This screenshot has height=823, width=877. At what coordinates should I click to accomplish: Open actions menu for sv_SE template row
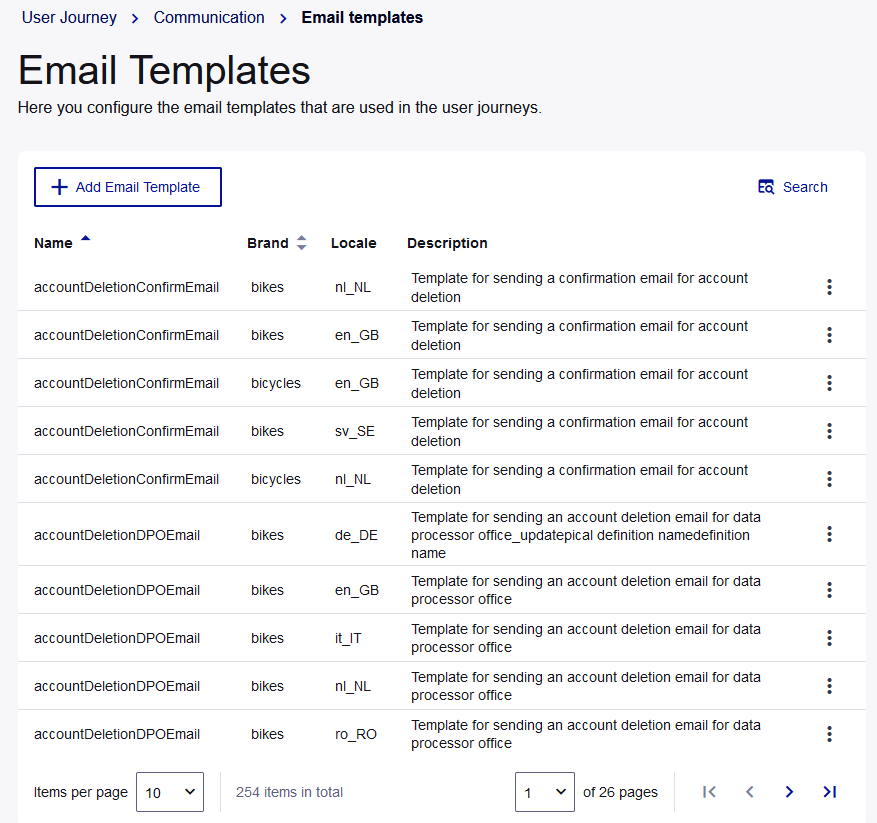829,431
